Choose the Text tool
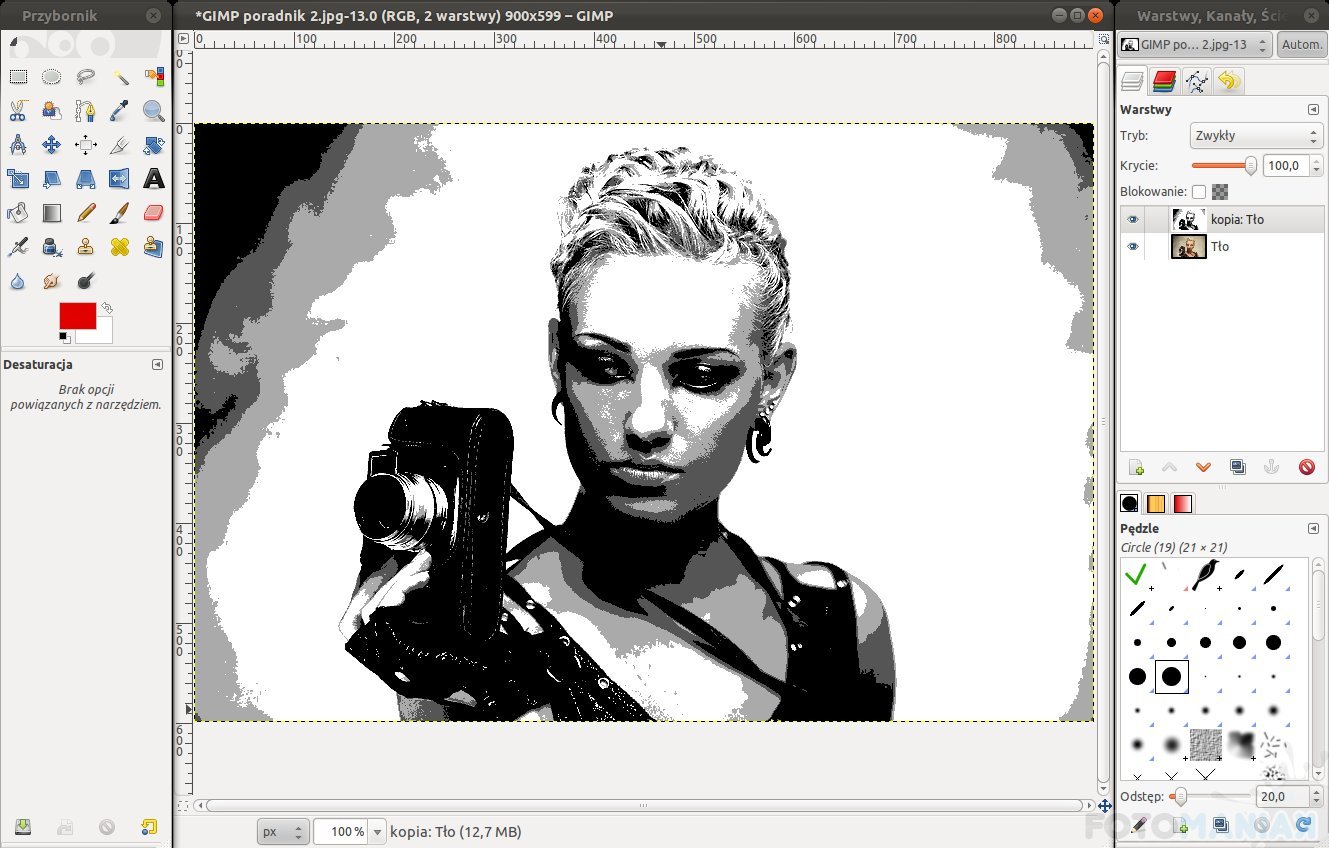1329x848 pixels. pos(153,179)
